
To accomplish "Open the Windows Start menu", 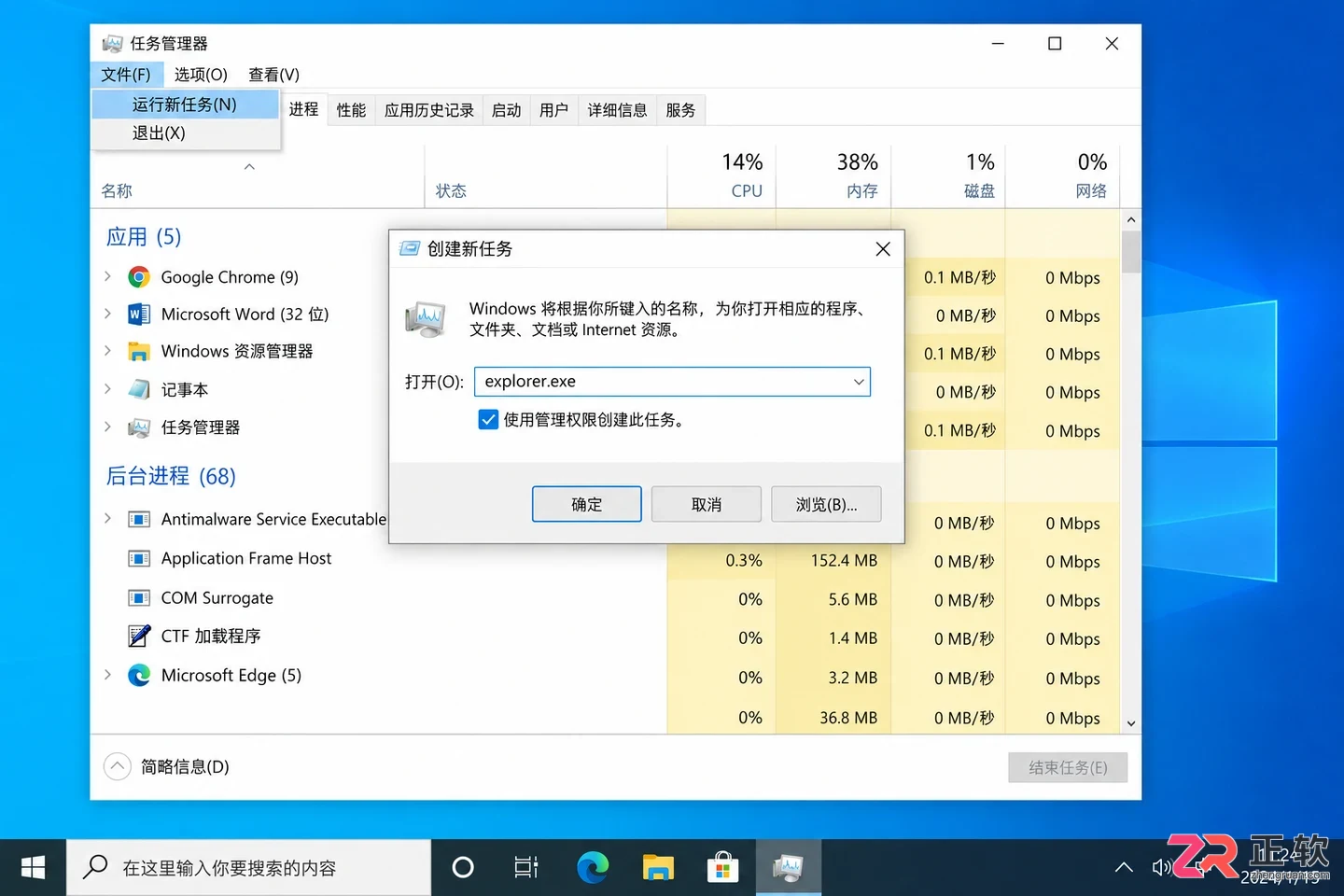I will point(33,868).
